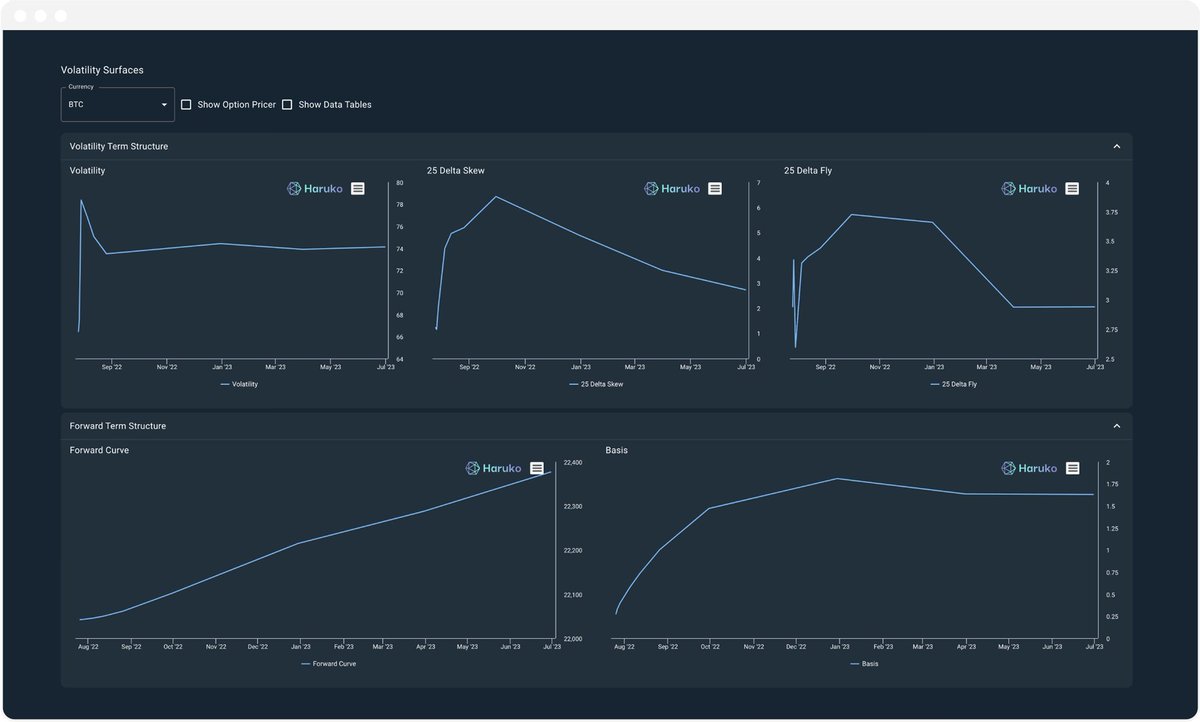Click the Haruko logo on Forward Curve chart
This screenshot has width=1200, height=722.
(494, 468)
